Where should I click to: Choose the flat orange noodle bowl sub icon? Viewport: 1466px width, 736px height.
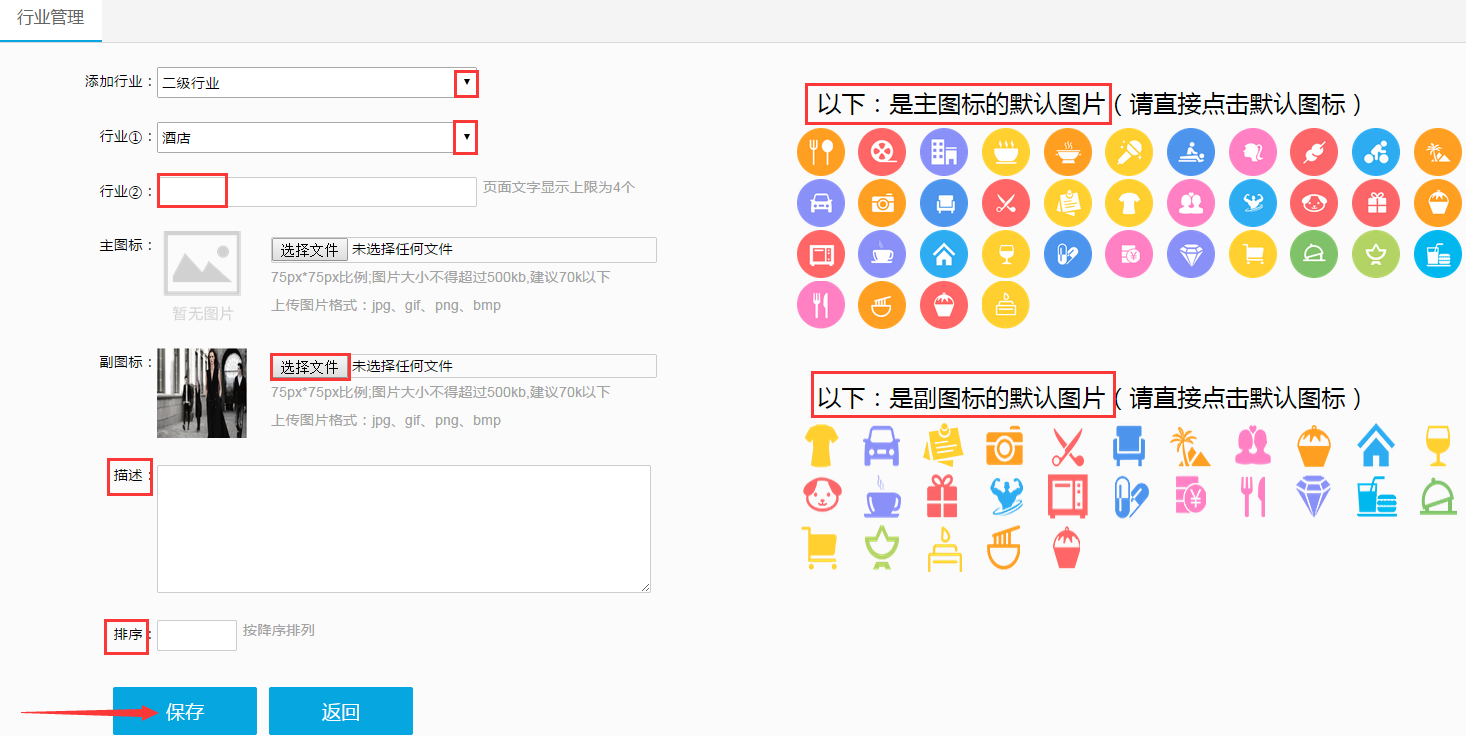click(1005, 548)
